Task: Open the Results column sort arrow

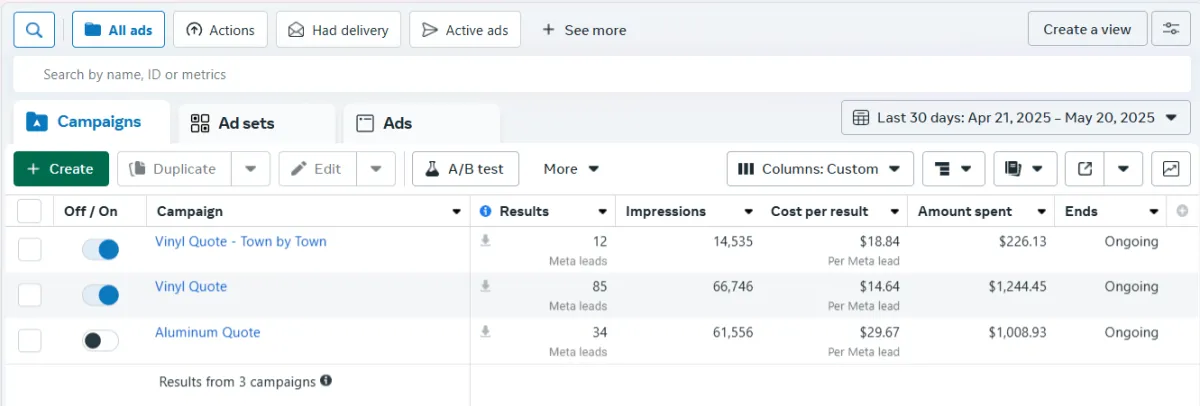Action: tap(602, 212)
